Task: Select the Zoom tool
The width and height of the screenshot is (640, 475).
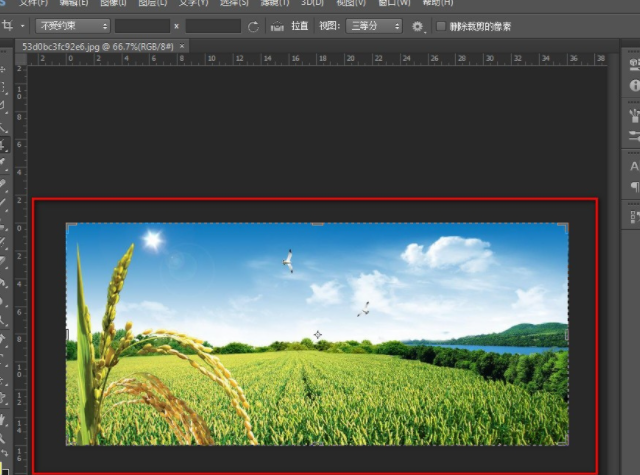Action: coord(3,438)
